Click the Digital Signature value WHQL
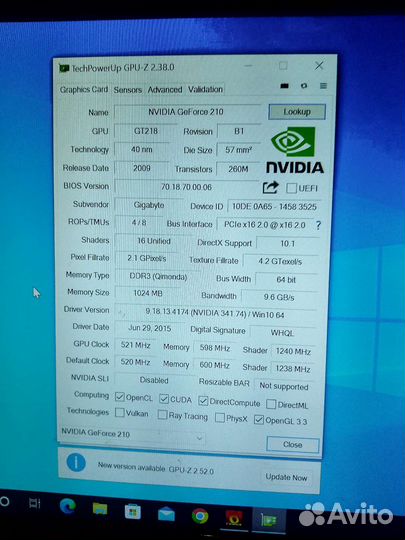Viewport: 405px width, 540px height. point(282,333)
